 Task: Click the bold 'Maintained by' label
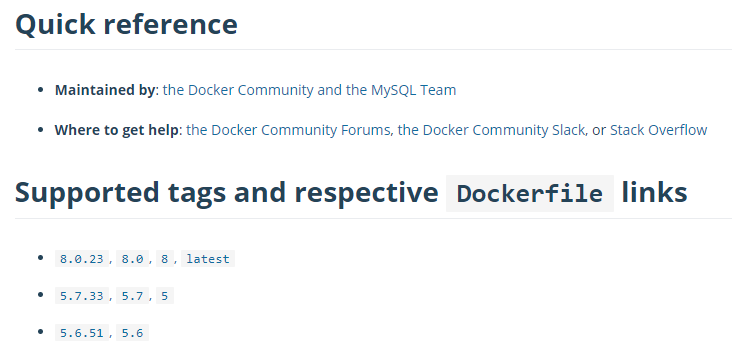click(105, 90)
